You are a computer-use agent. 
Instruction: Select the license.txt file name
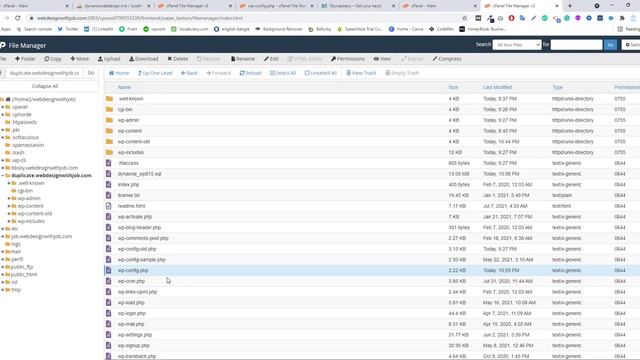point(129,195)
